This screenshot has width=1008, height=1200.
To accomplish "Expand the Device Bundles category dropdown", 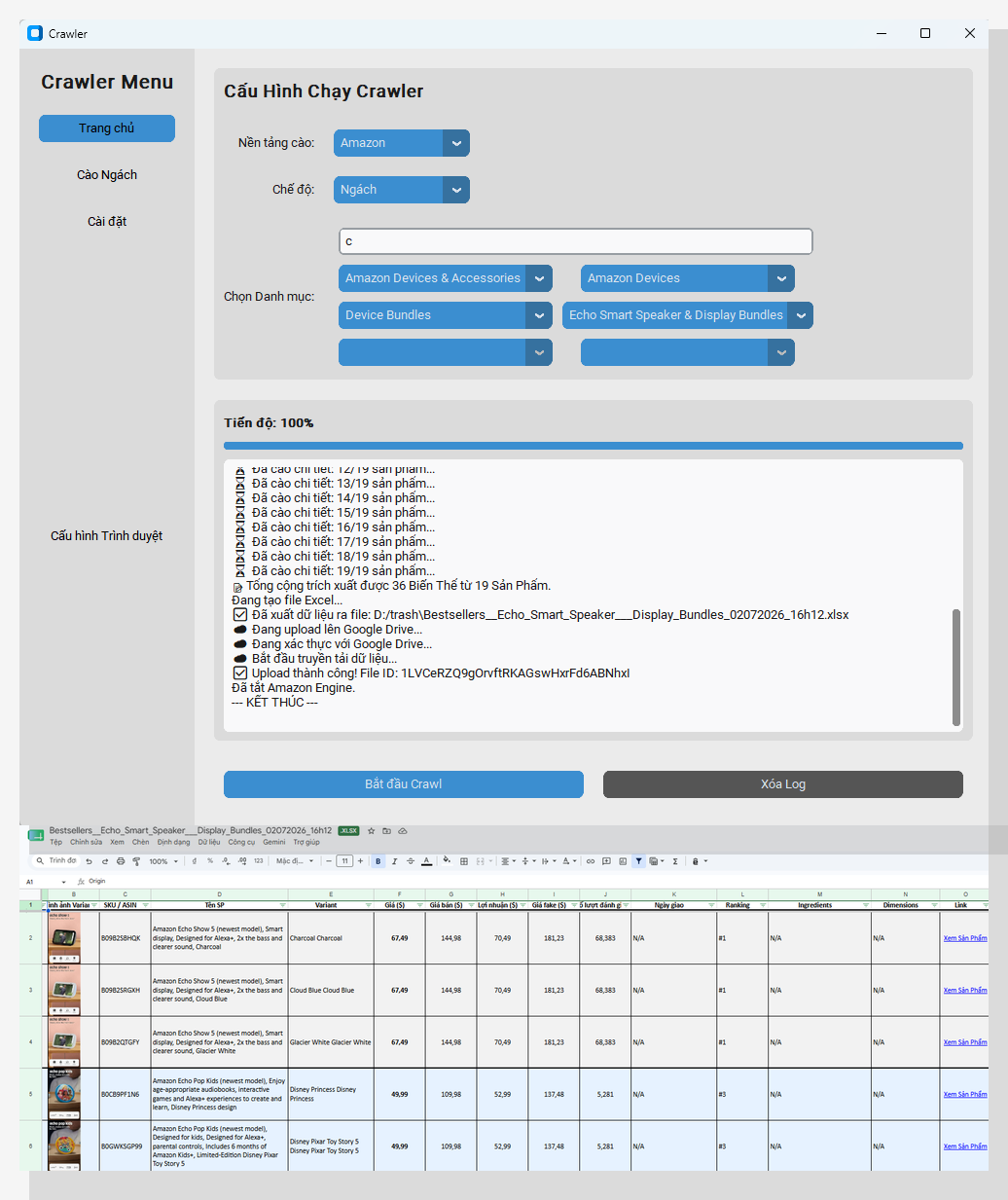I will [x=446, y=315].
